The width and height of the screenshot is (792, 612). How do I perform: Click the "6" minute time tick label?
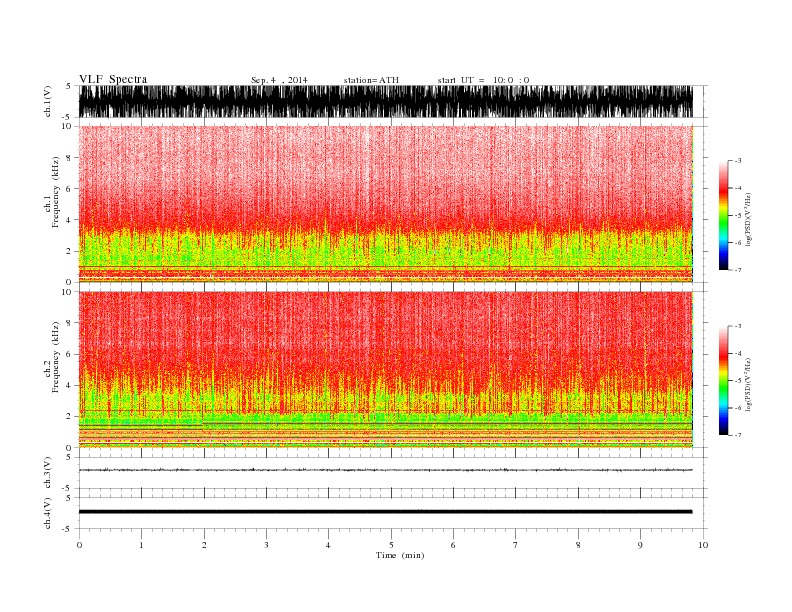coord(454,545)
